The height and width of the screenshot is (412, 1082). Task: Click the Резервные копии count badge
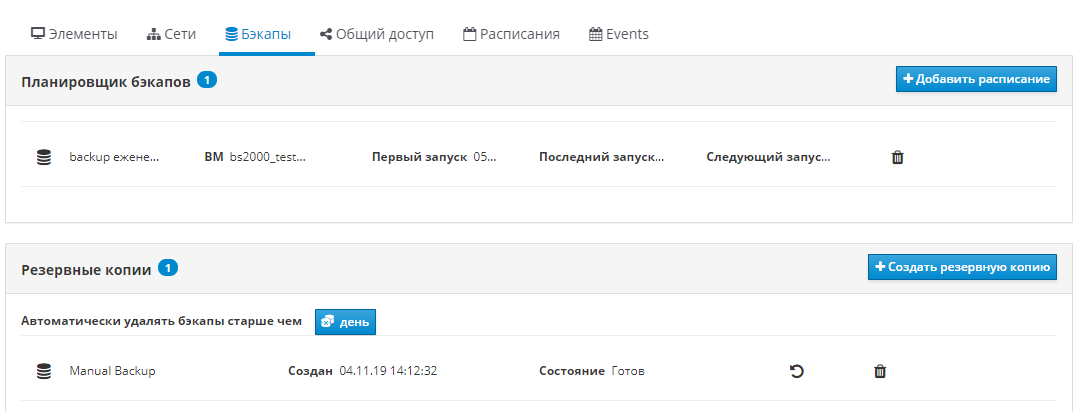(x=169, y=268)
